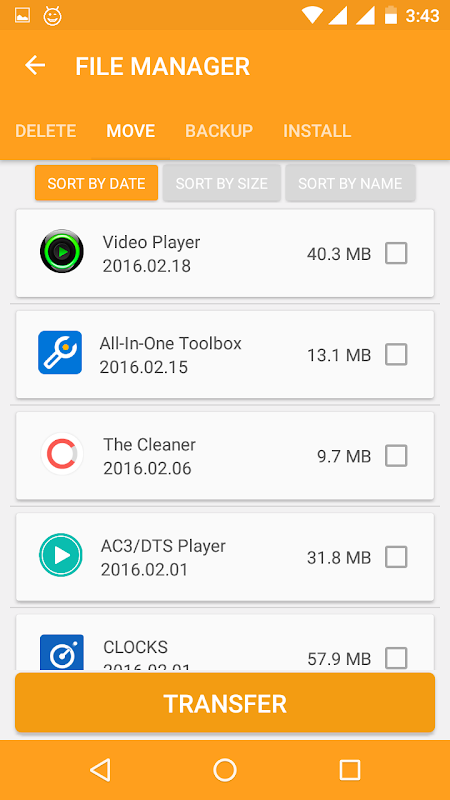The width and height of the screenshot is (450, 800).
Task: Open the INSTALL tab
Action: point(317,131)
